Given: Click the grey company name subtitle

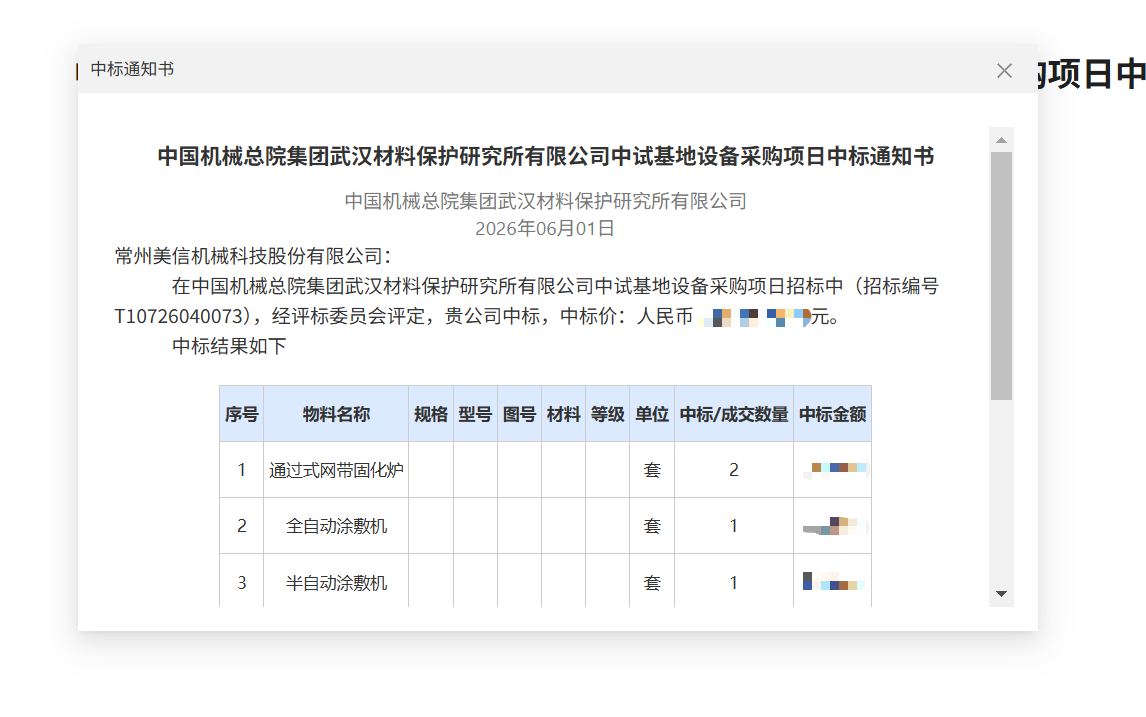Looking at the screenshot, I should 545,201.
